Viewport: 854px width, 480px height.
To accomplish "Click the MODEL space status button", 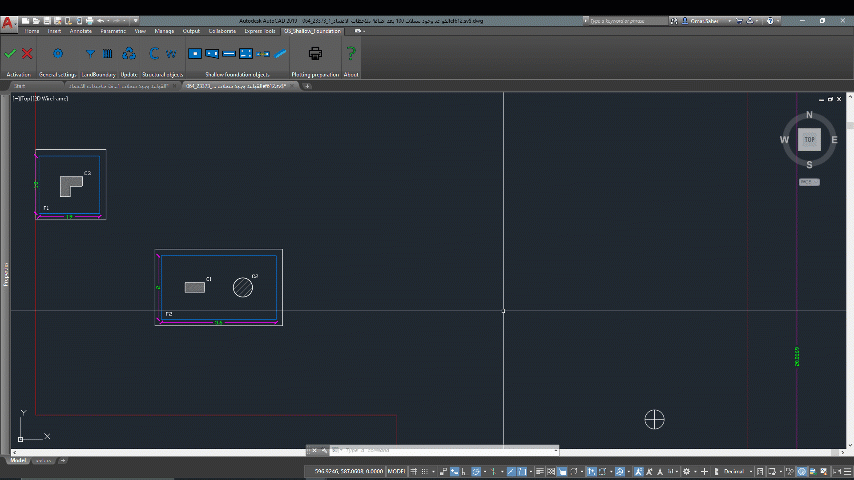I will [396, 471].
